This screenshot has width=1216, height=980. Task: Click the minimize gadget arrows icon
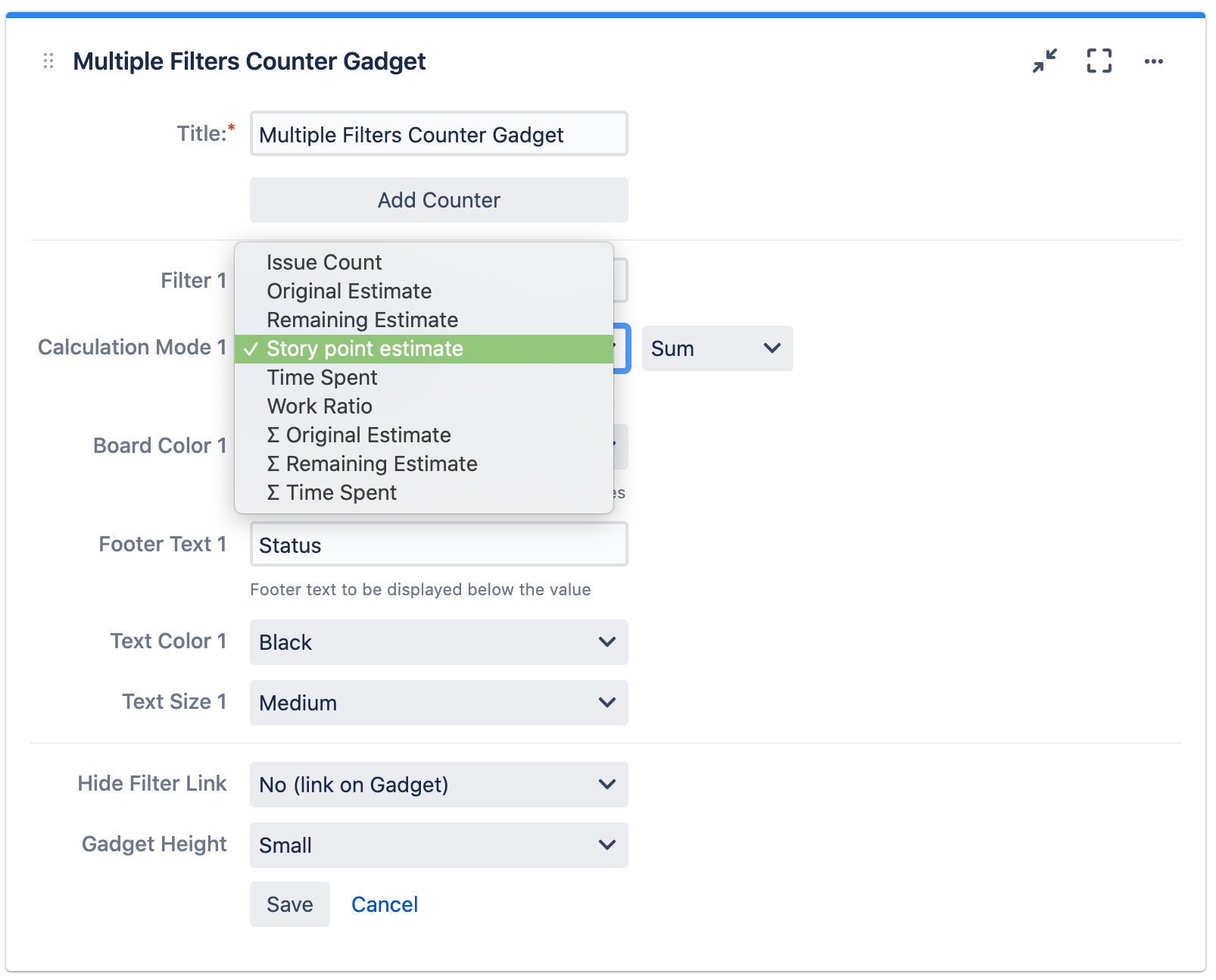(x=1044, y=61)
